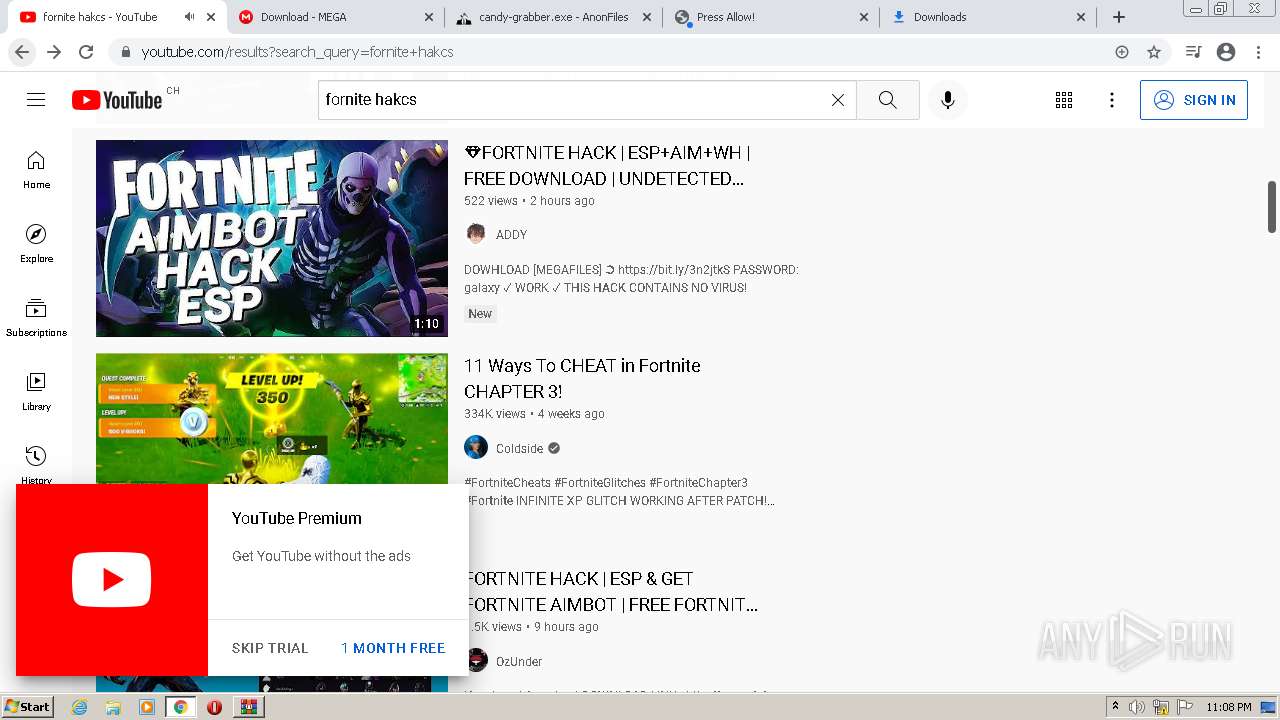The height and width of the screenshot is (720, 1280).
Task: Start voice search with microphone
Action: pyautogui.click(x=948, y=100)
